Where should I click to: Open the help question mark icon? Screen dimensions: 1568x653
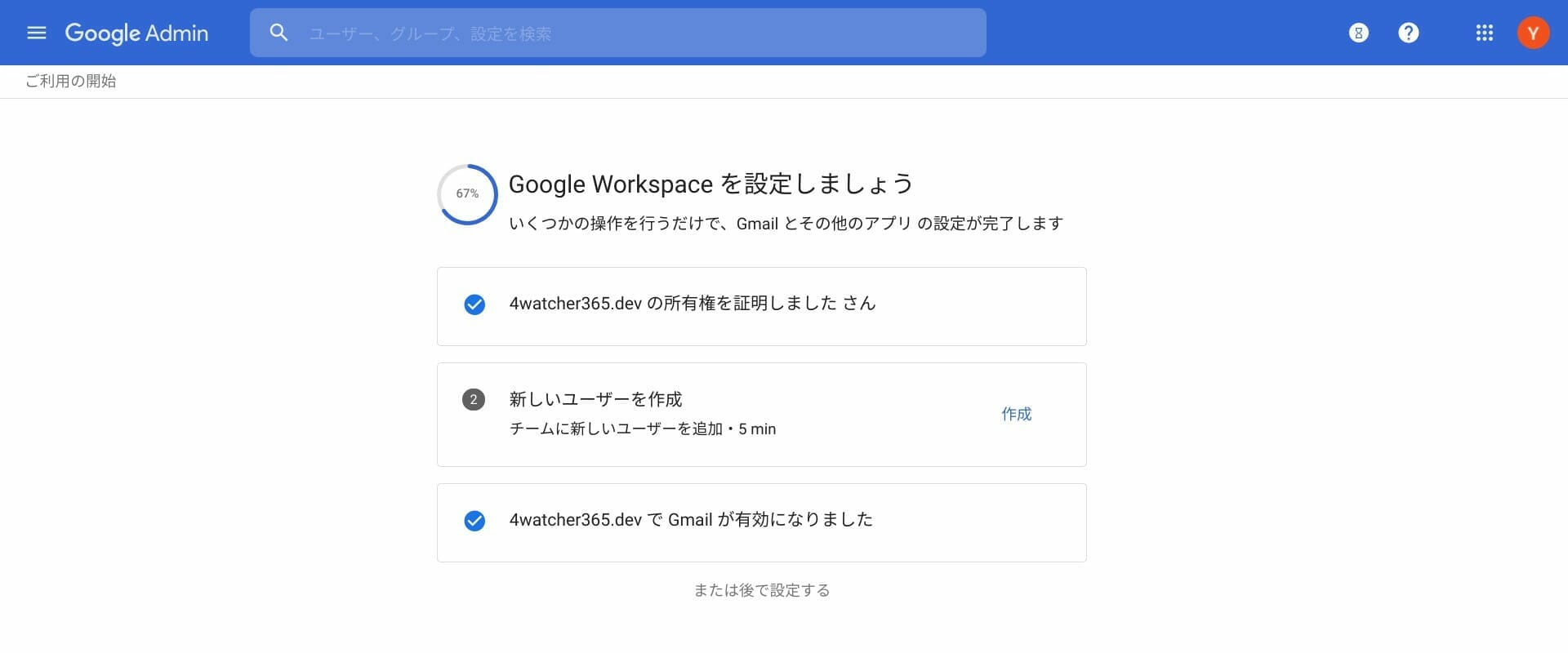pos(1409,33)
